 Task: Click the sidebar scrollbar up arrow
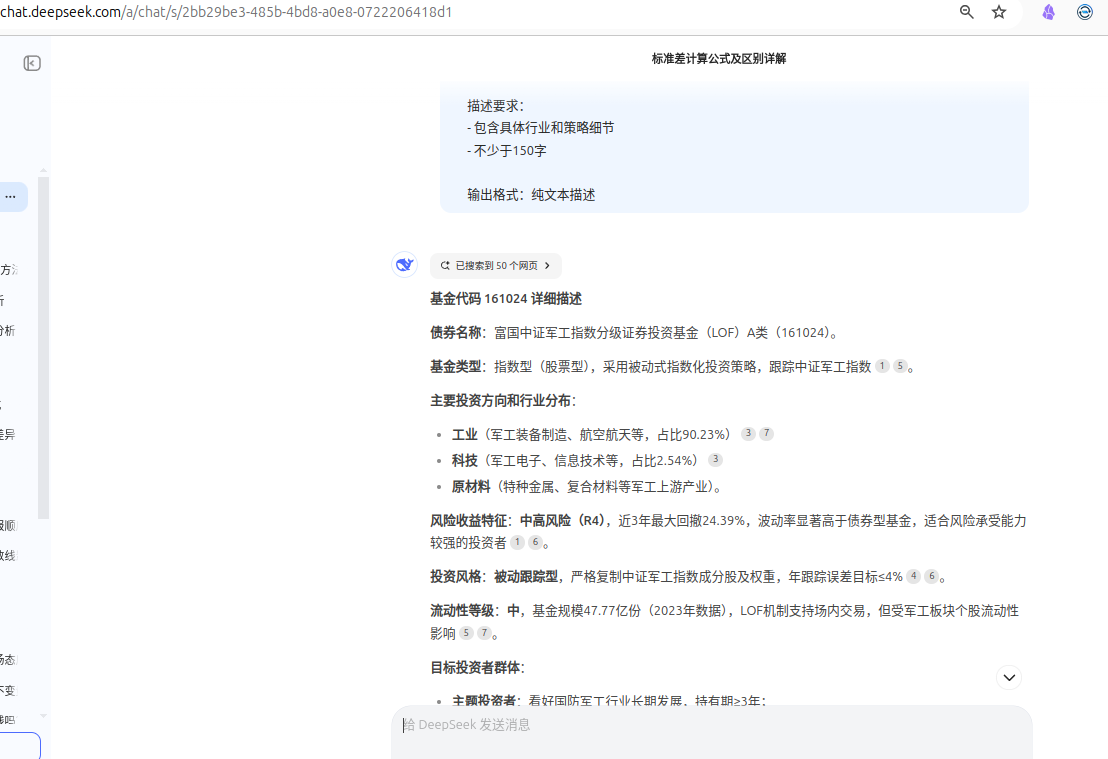coord(44,170)
